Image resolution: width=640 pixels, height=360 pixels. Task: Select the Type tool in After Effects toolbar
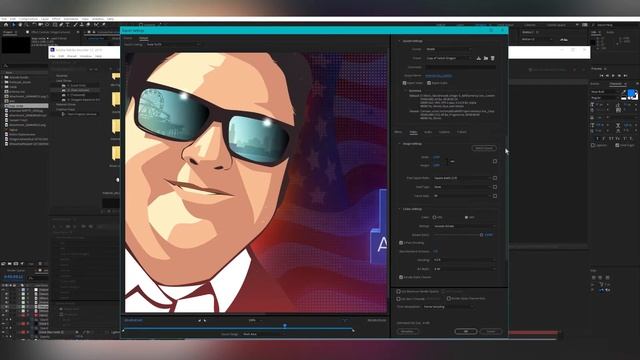point(68,25)
